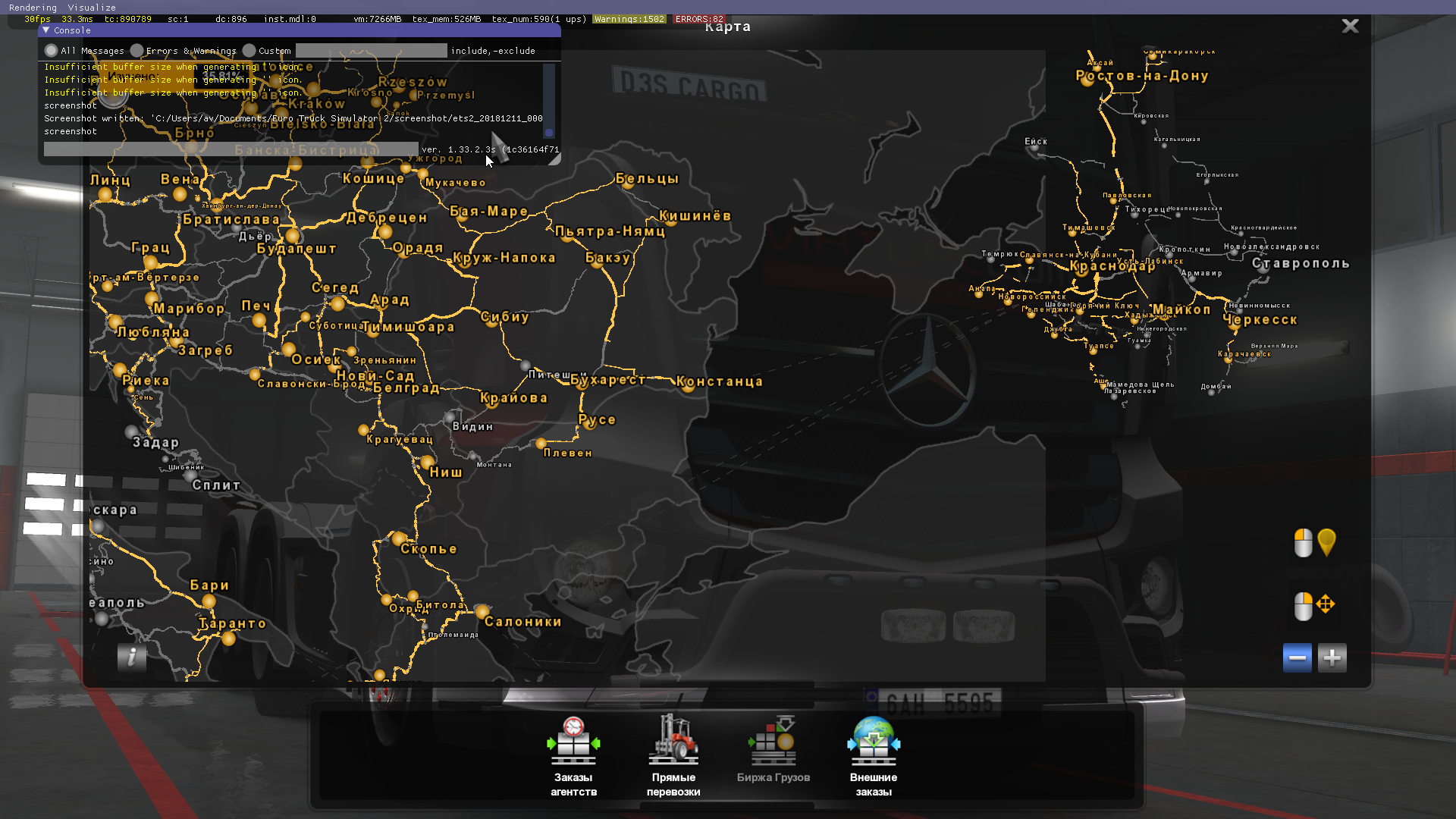1456x819 pixels.
Task: Select Констанца city marker
Action: [x=687, y=384]
